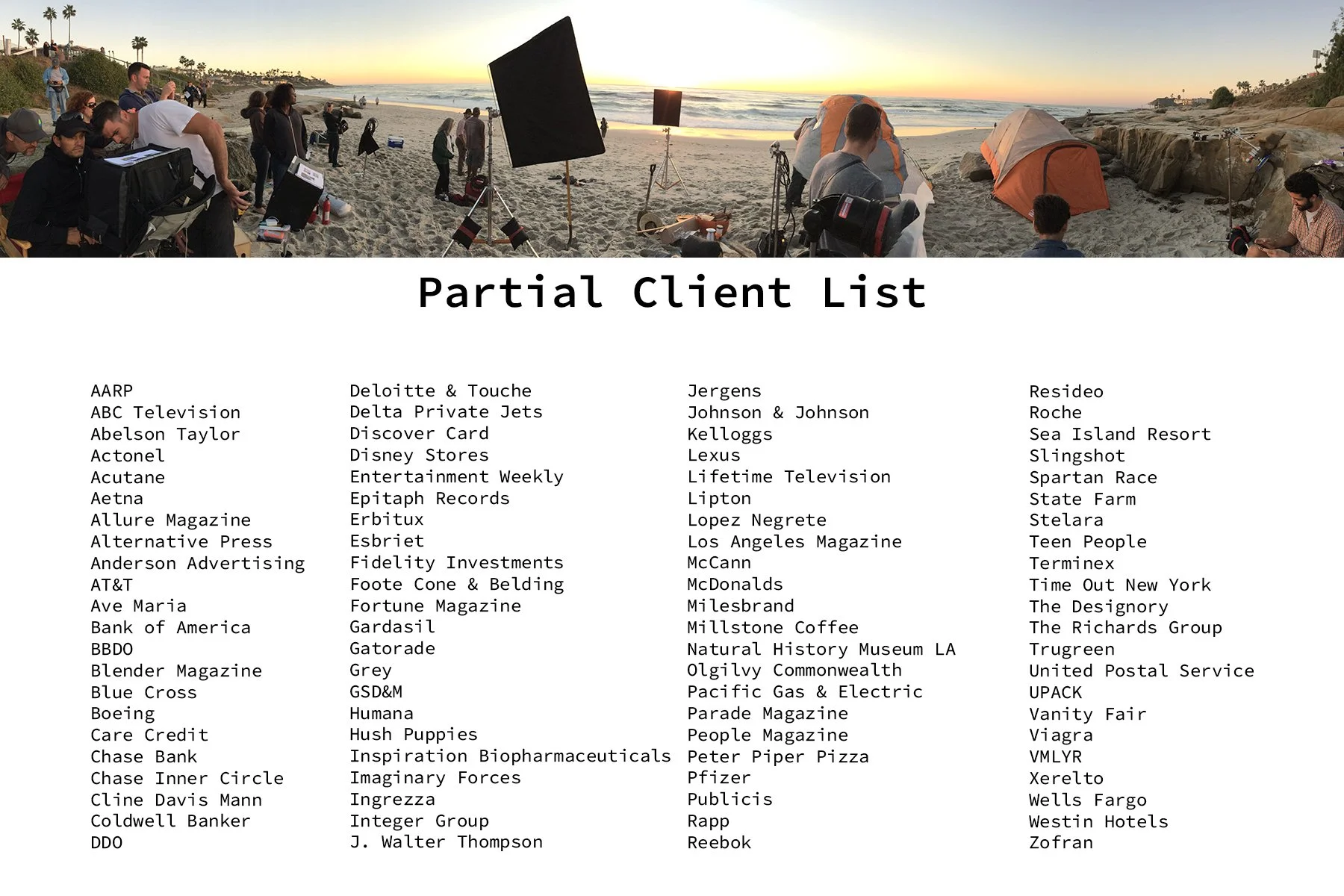The width and height of the screenshot is (1344, 896).
Task: Select 'Deloitte & Touche' entry
Action: [x=441, y=391]
